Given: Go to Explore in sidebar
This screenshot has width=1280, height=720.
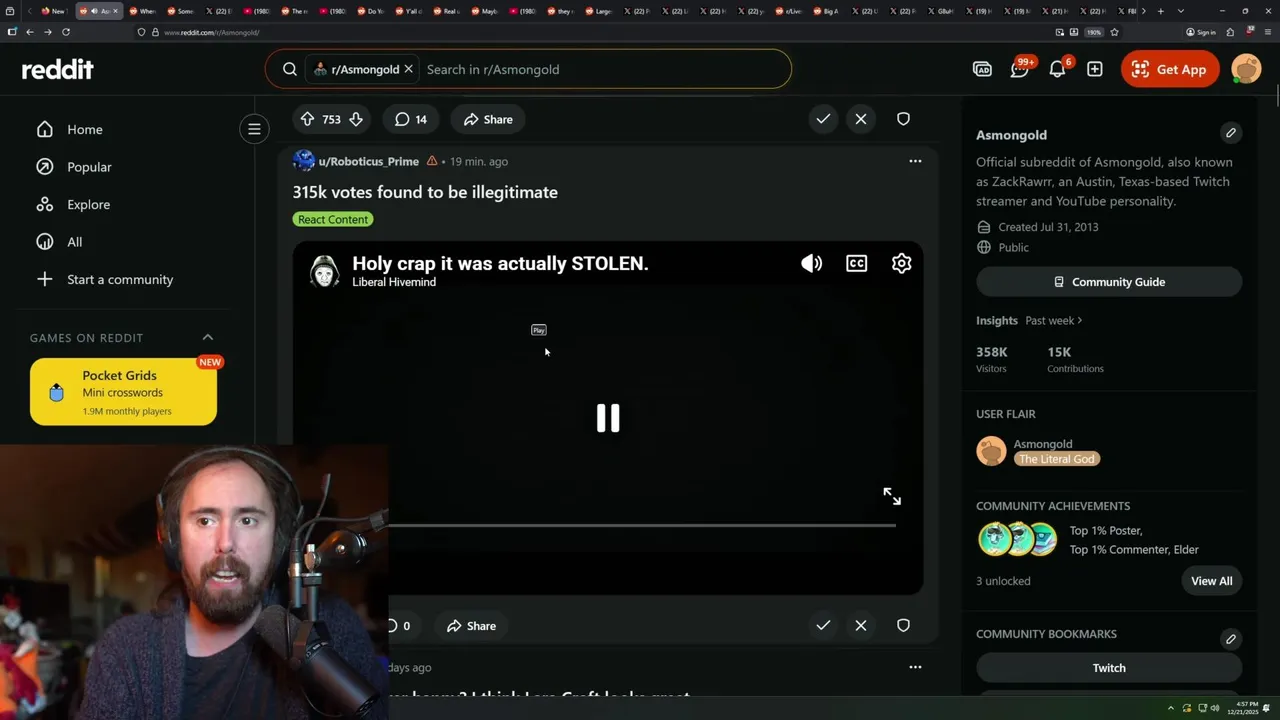Looking at the screenshot, I should (x=88, y=204).
